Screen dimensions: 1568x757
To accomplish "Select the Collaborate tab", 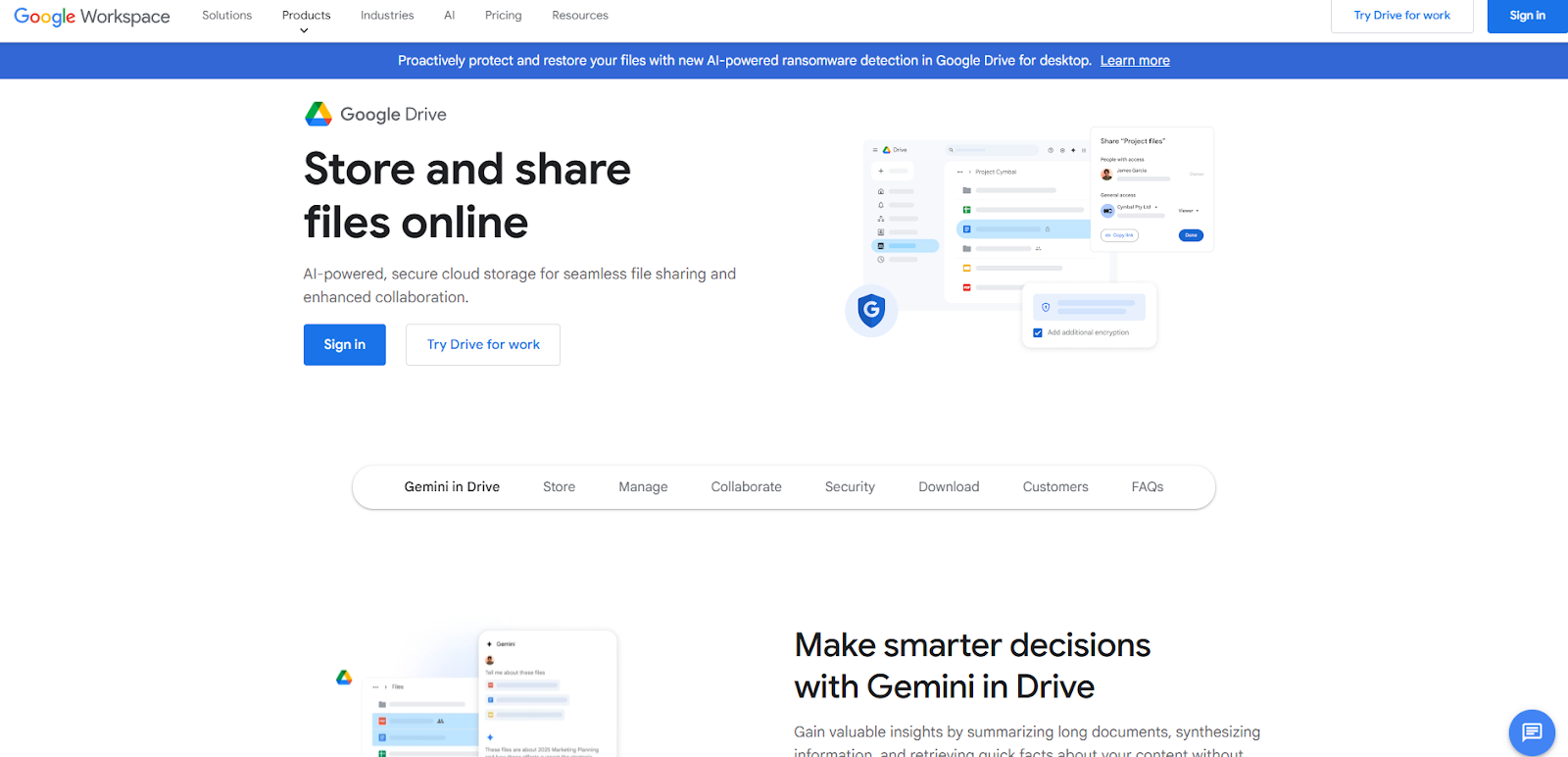I will (747, 487).
